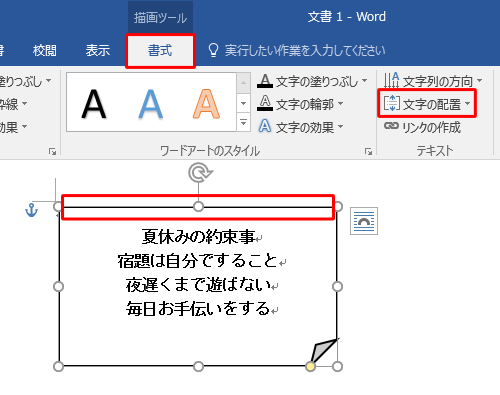
Task: Open the ワードアートのスタイル dialog launcher
Action: (x=368, y=152)
